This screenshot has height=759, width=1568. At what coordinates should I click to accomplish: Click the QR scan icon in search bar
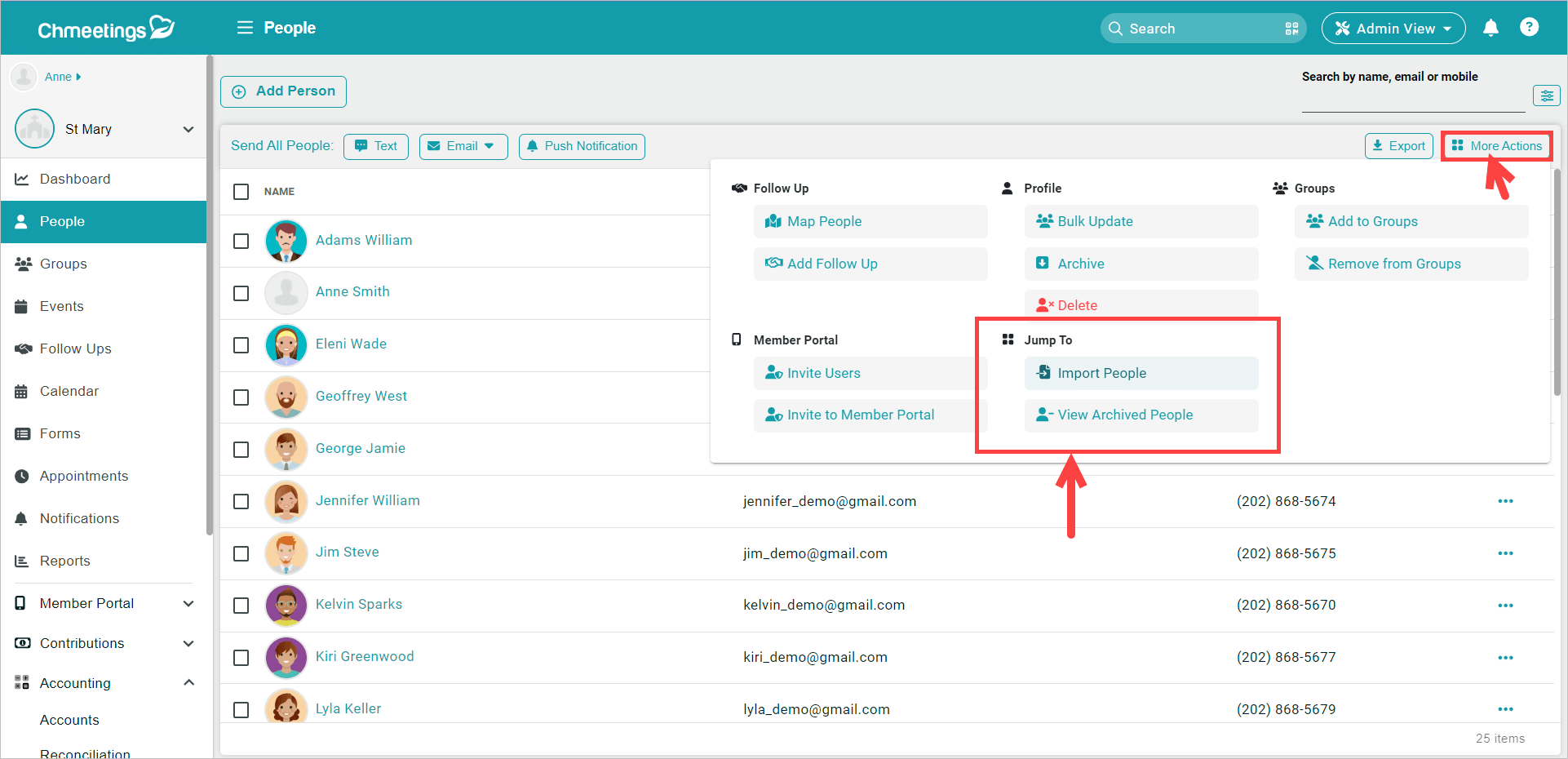click(1291, 29)
